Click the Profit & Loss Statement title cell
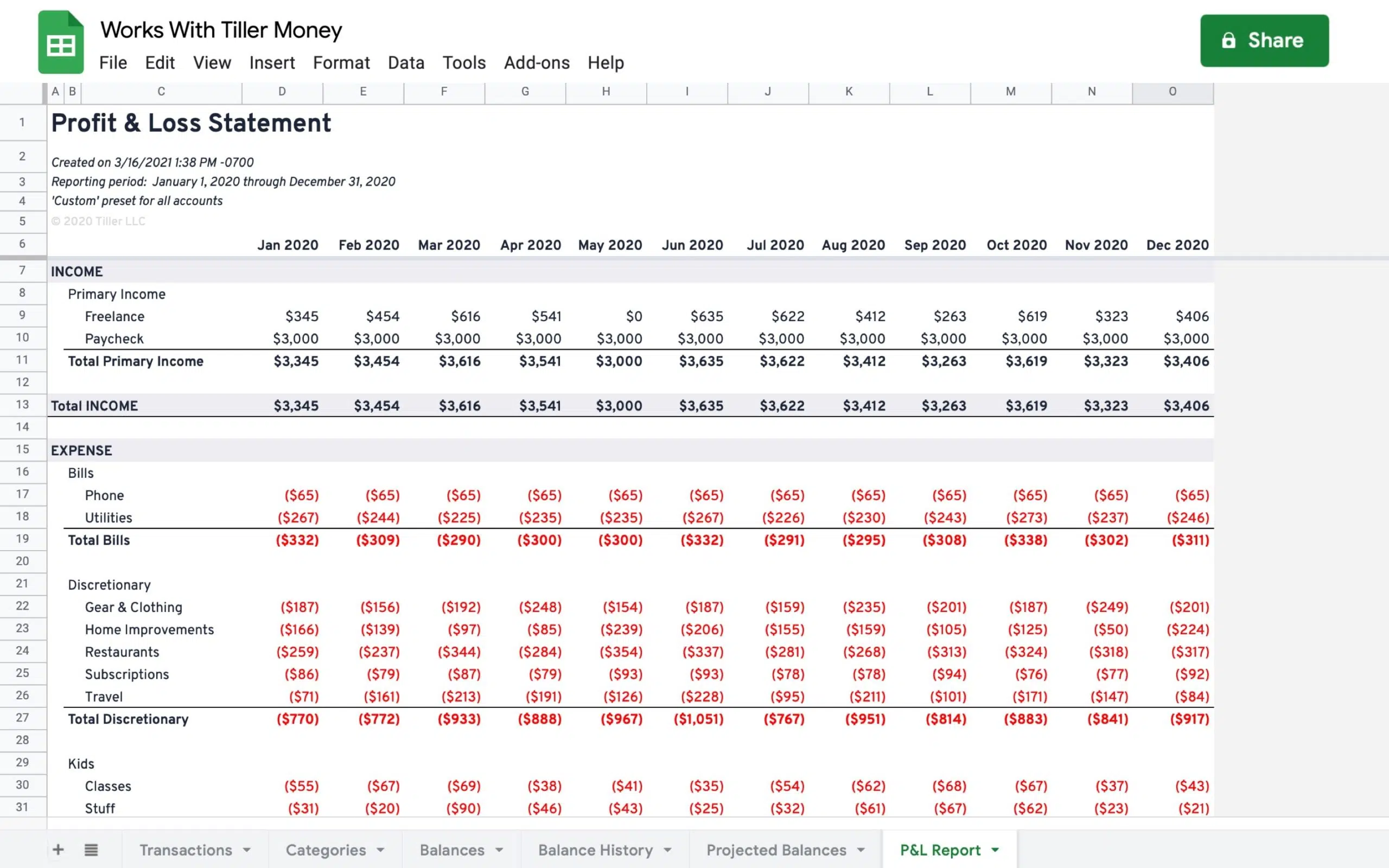 tap(191, 123)
